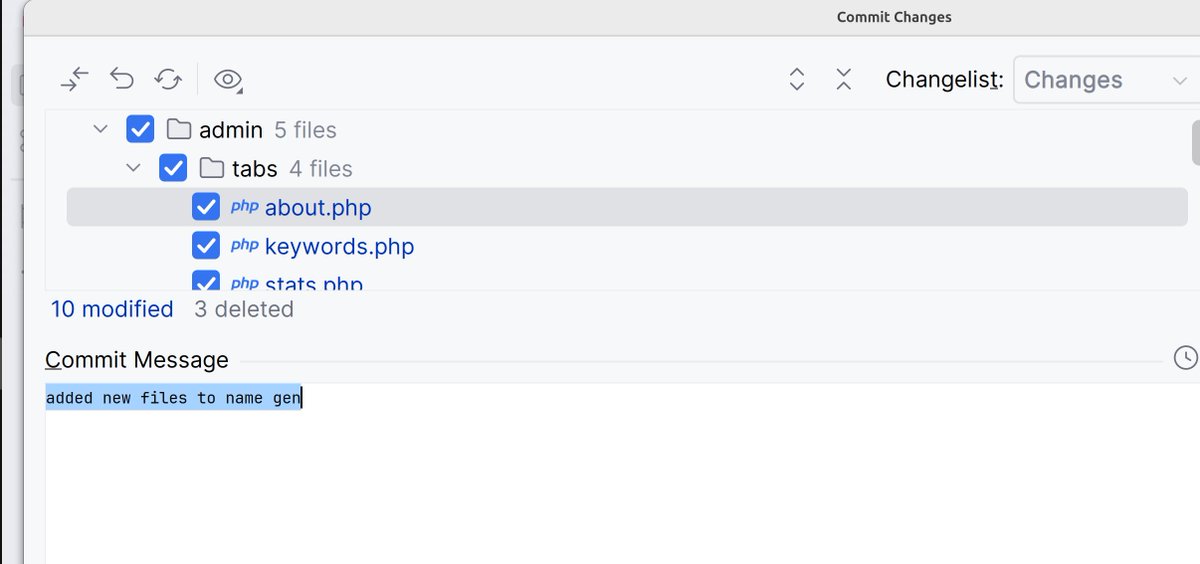
Task: Open the eye view options icon
Action: pyautogui.click(x=228, y=79)
